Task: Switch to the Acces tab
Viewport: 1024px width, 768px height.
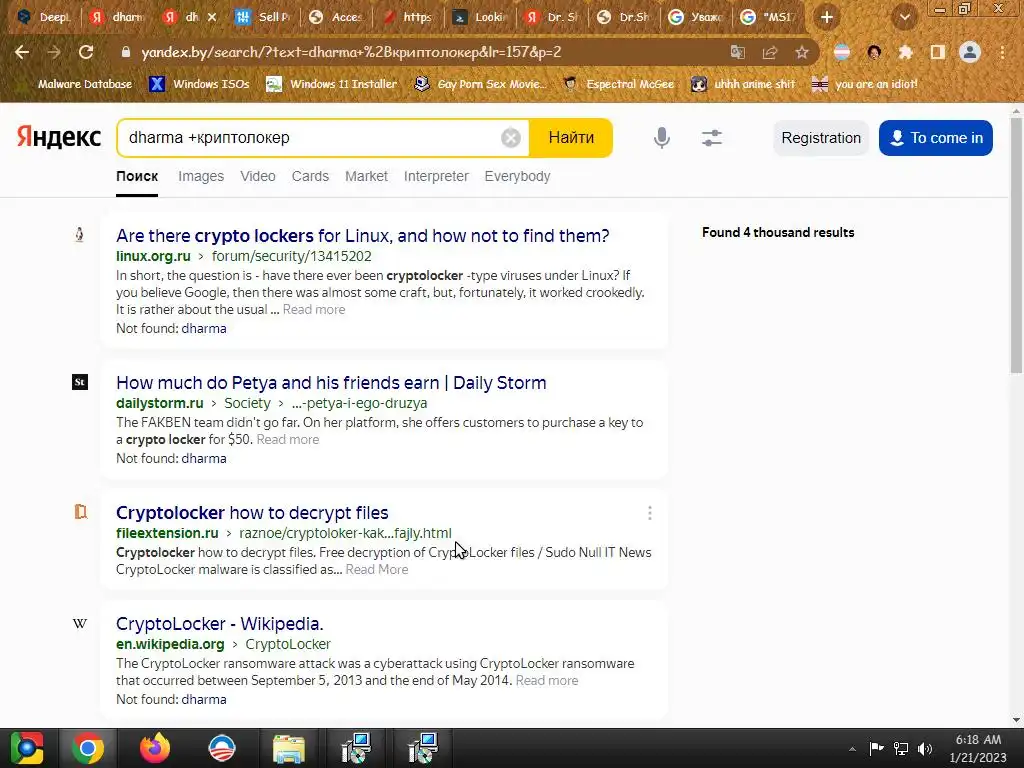Action: point(336,17)
